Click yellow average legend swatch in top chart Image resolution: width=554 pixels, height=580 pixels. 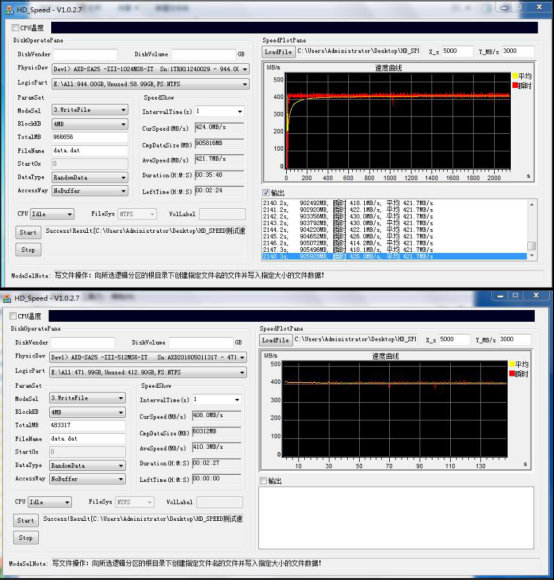515,76
